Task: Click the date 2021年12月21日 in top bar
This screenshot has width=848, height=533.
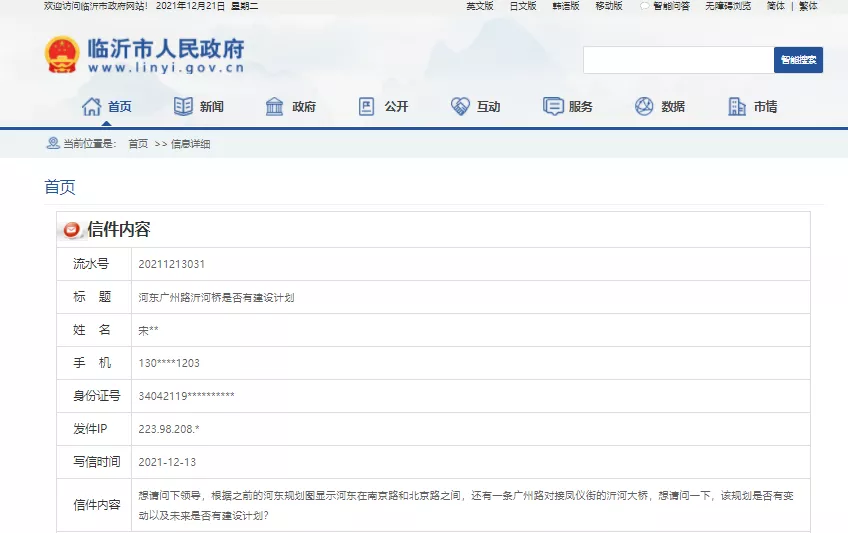Action: pyautogui.click(x=190, y=6)
